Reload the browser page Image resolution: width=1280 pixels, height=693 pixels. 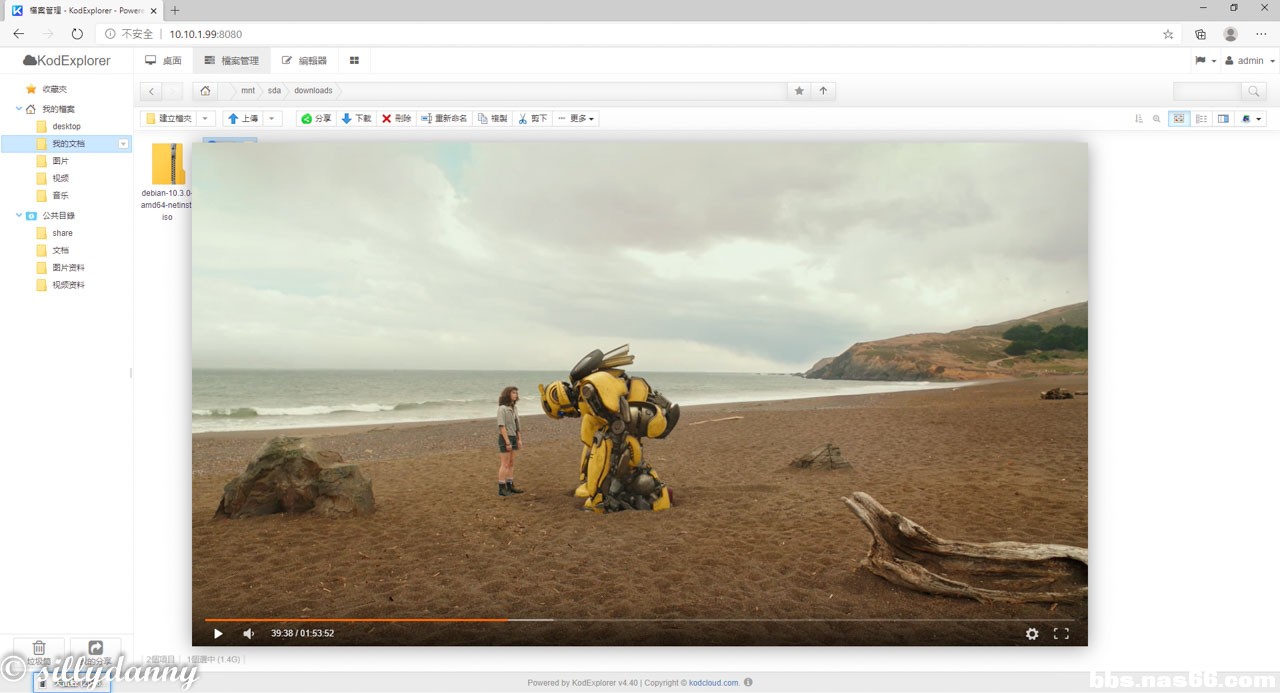click(77, 34)
